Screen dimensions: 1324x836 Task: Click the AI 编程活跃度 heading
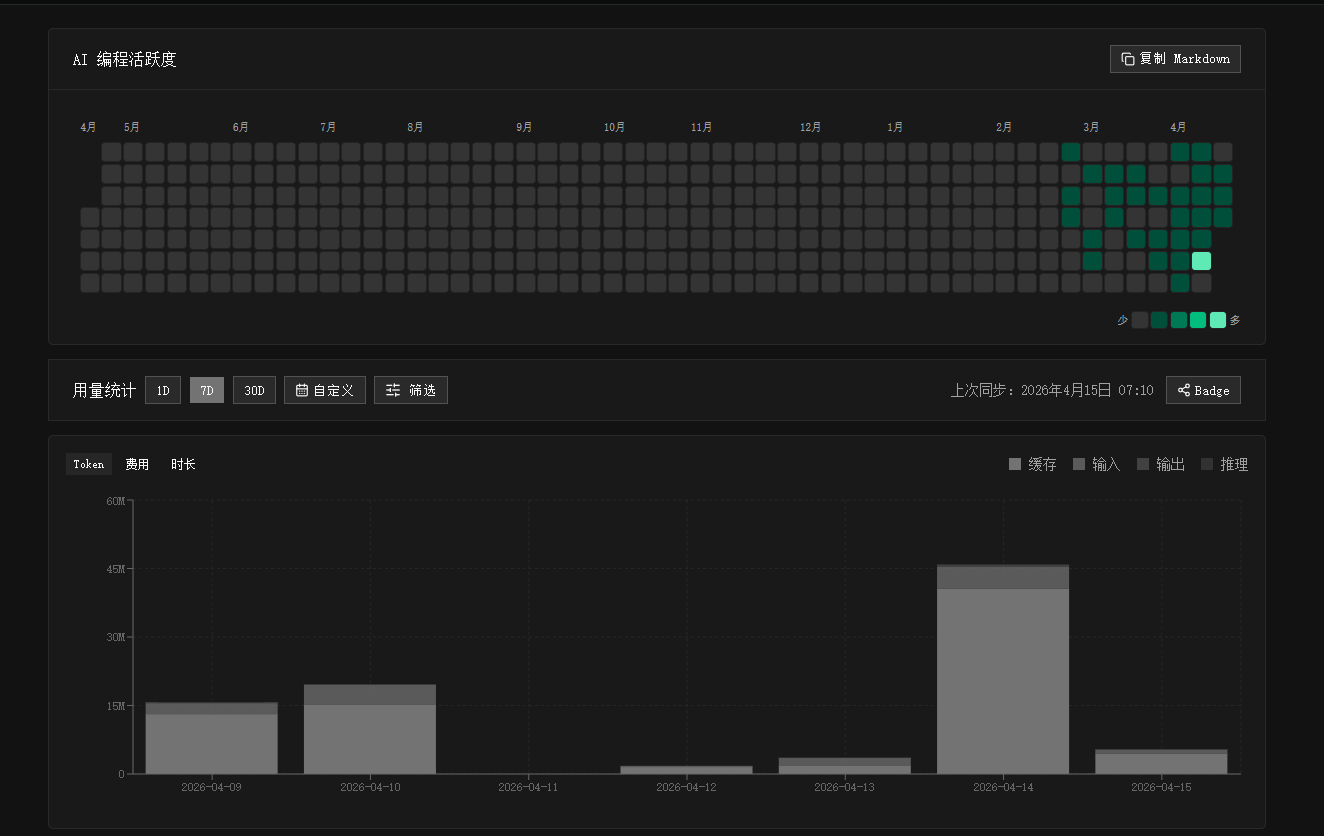[x=125, y=59]
